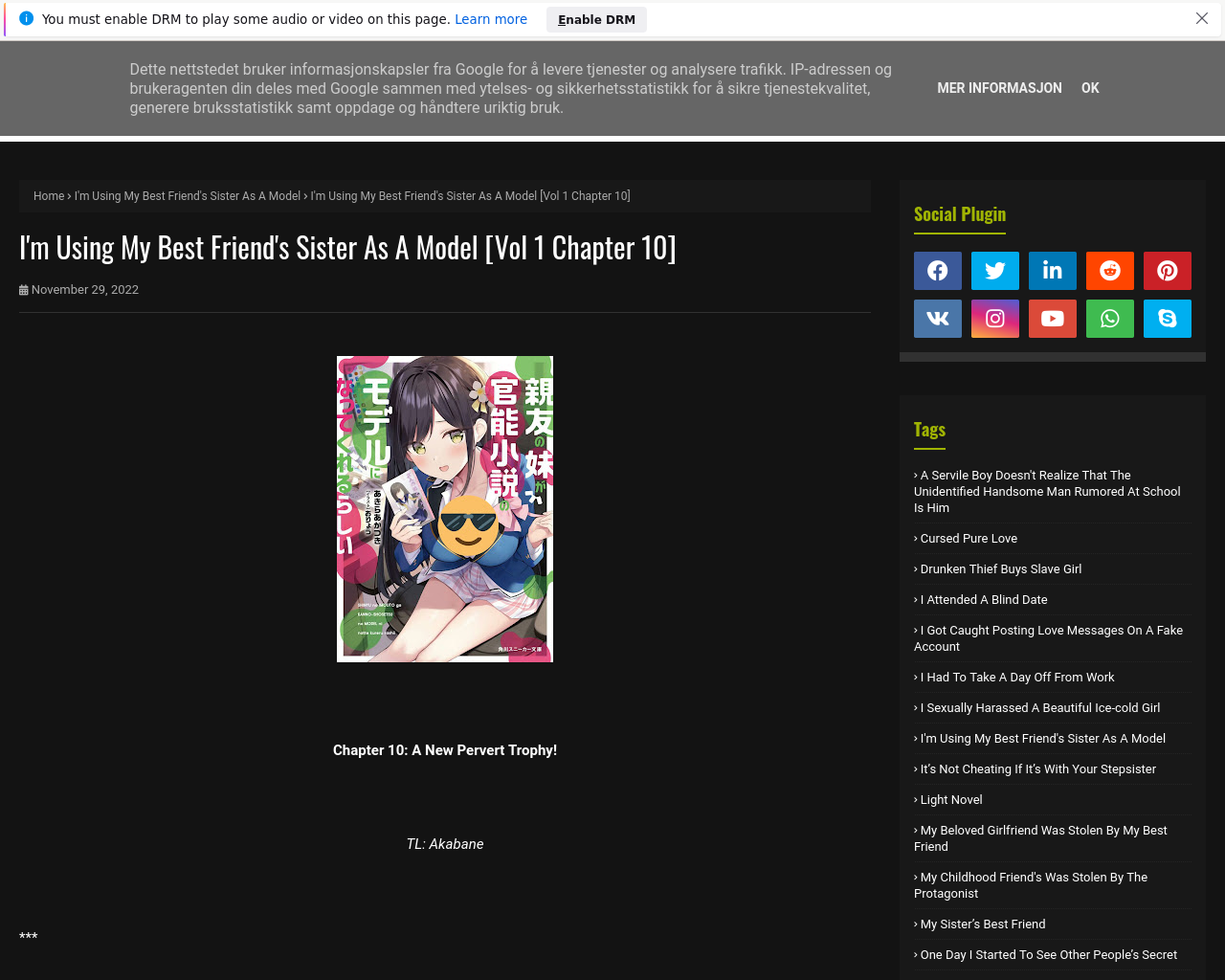The image size is (1225, 980).
Task: Open It's Not Cheating Stepsister tag
Action: click(x=1036, y=769)
